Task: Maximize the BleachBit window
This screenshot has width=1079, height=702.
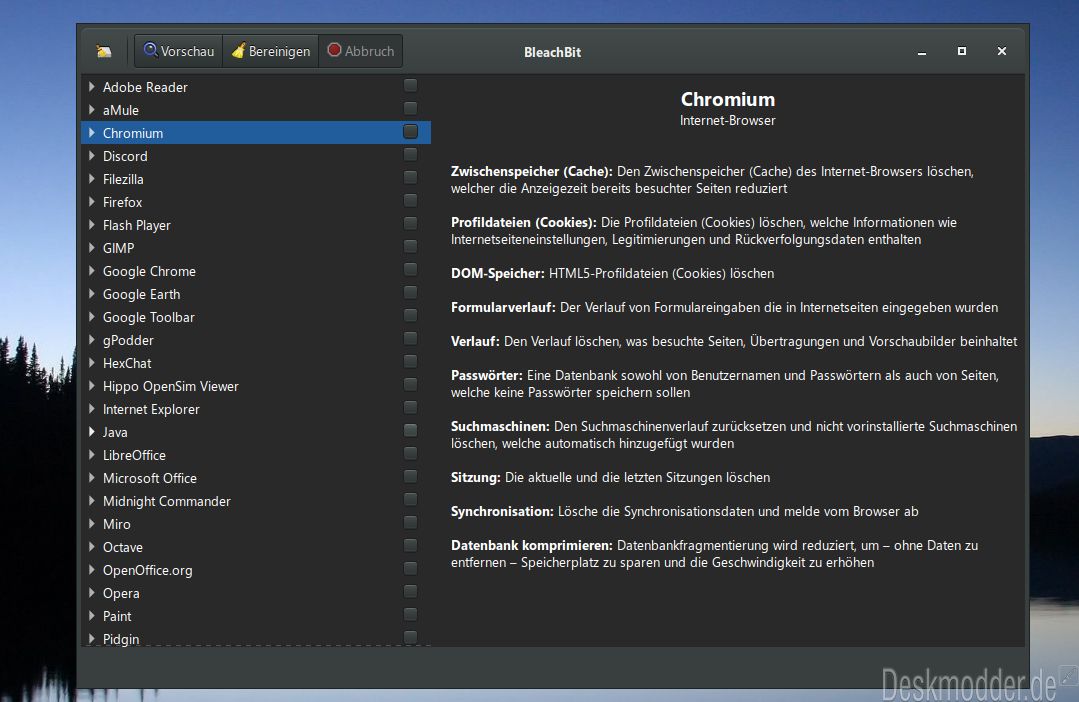Action: pos(961,52)
